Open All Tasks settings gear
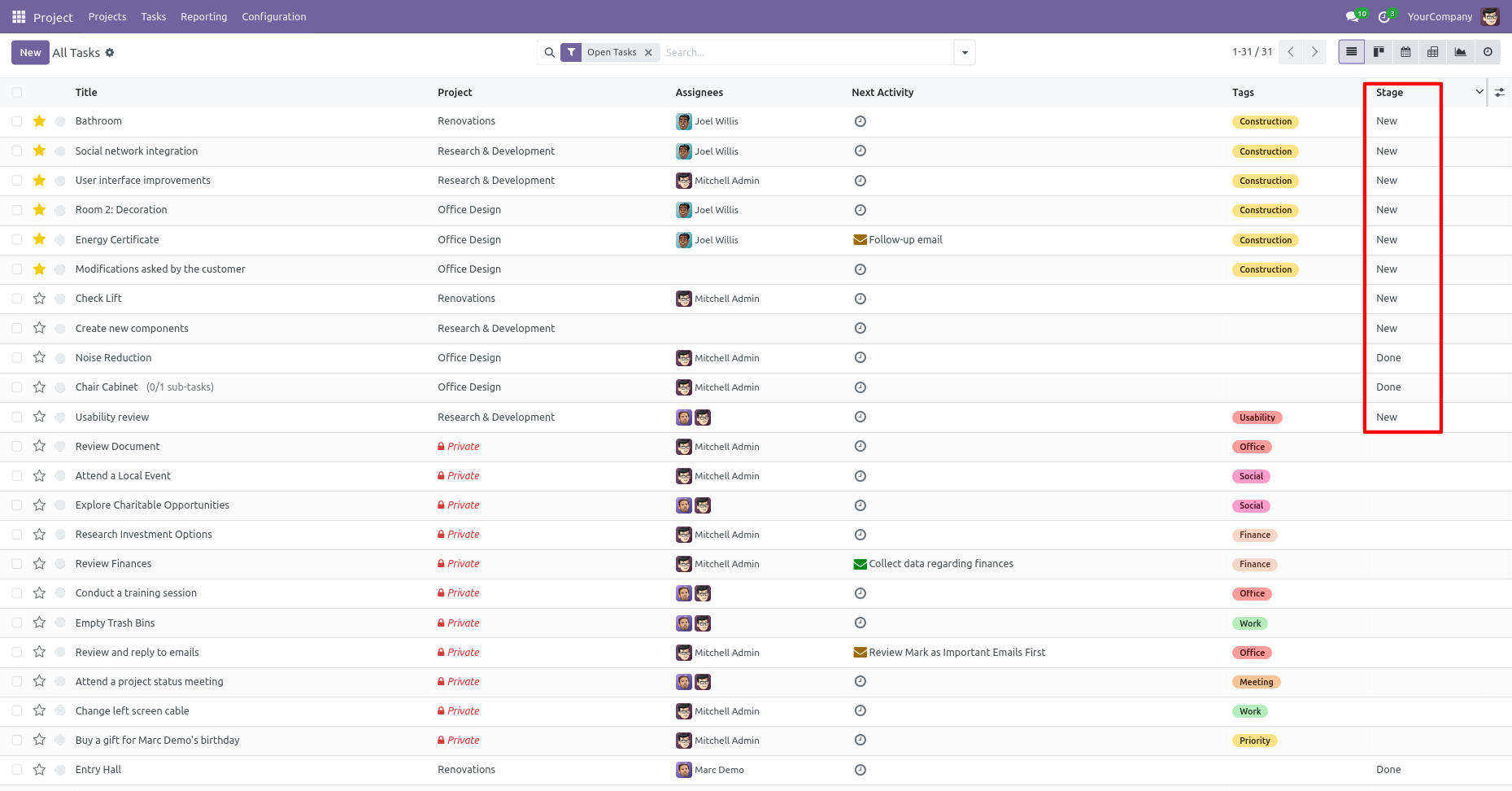Image resolution: width=1512 pixels, height=791 pixels. click(x=110, y=53)
